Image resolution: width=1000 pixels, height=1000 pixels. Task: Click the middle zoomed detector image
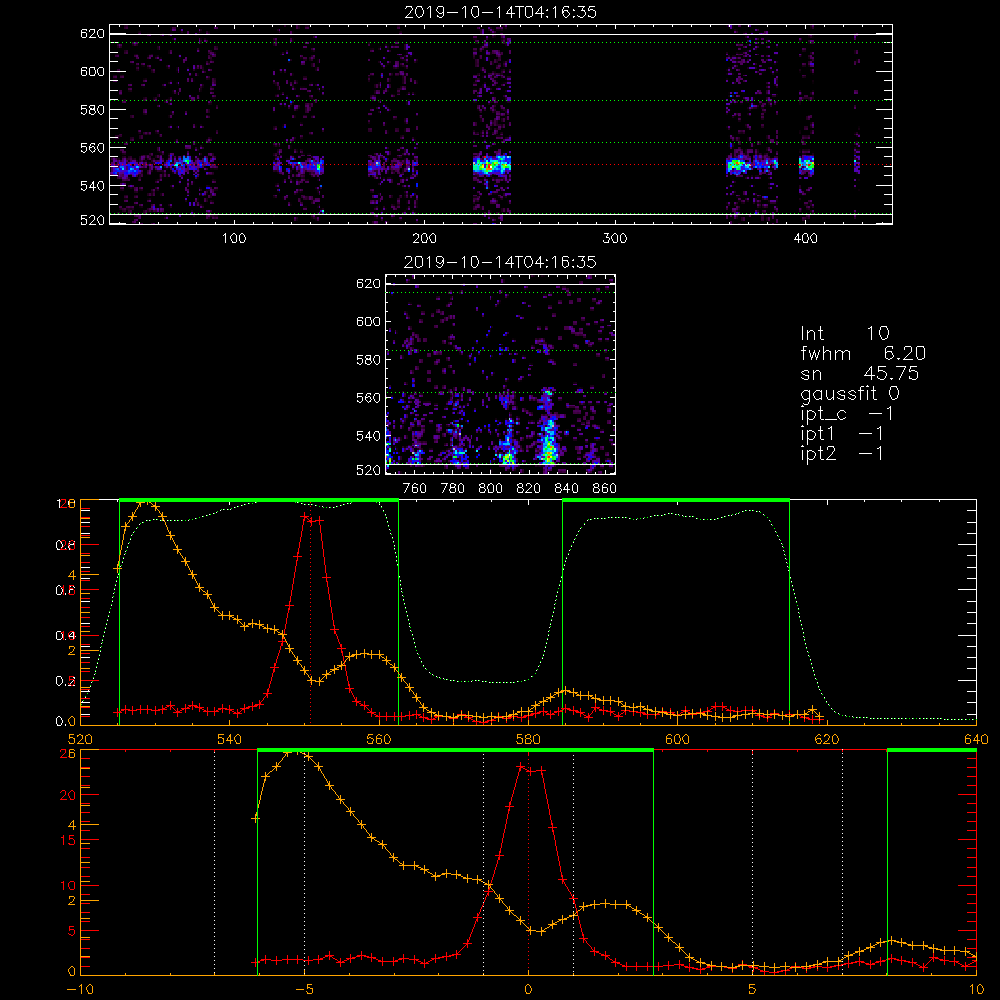(501, 374)
